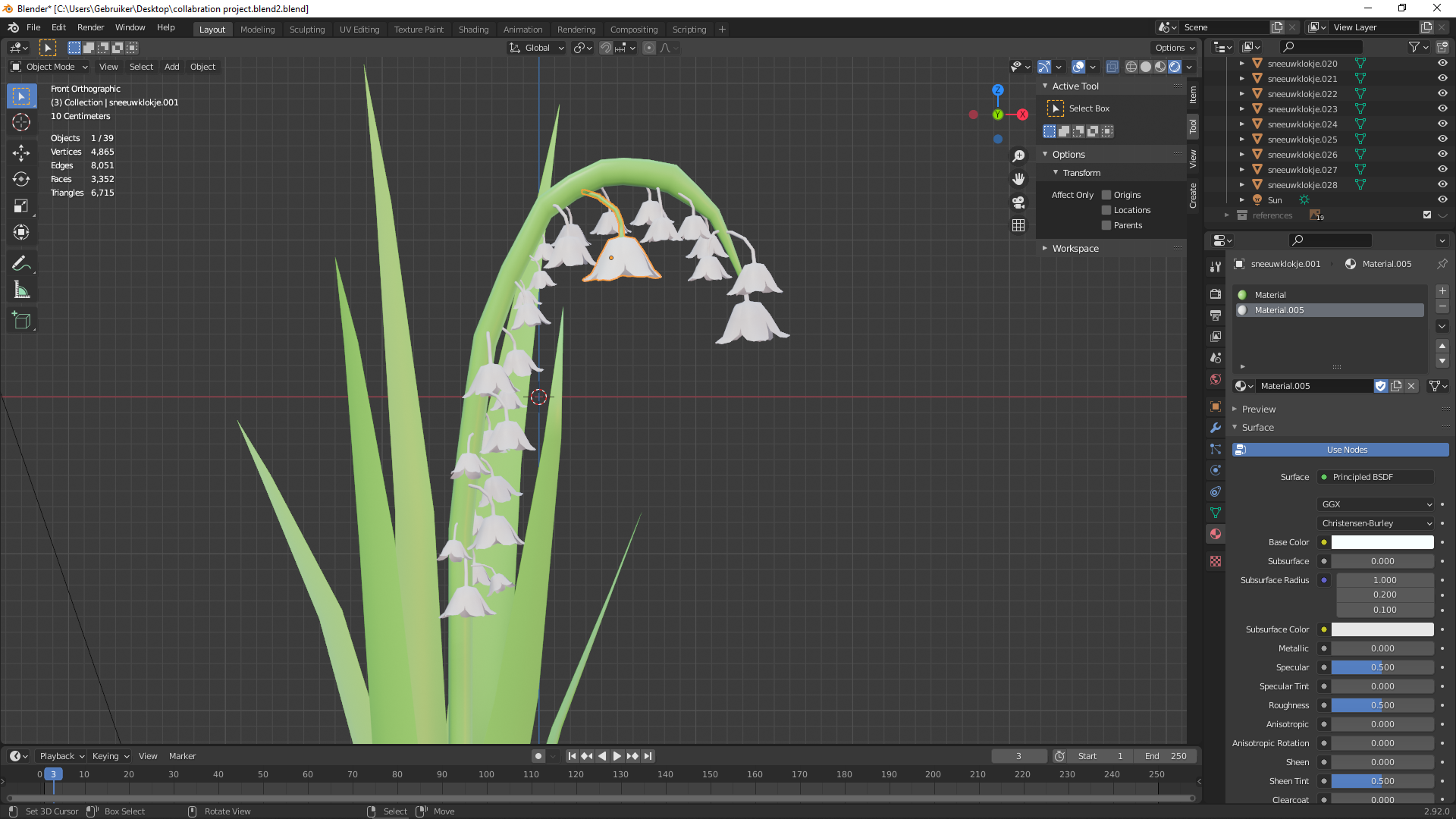Enable the Affect Only Locations checkbox
This screenshot has height=819, width=1456.
(x=1106, y=210)
